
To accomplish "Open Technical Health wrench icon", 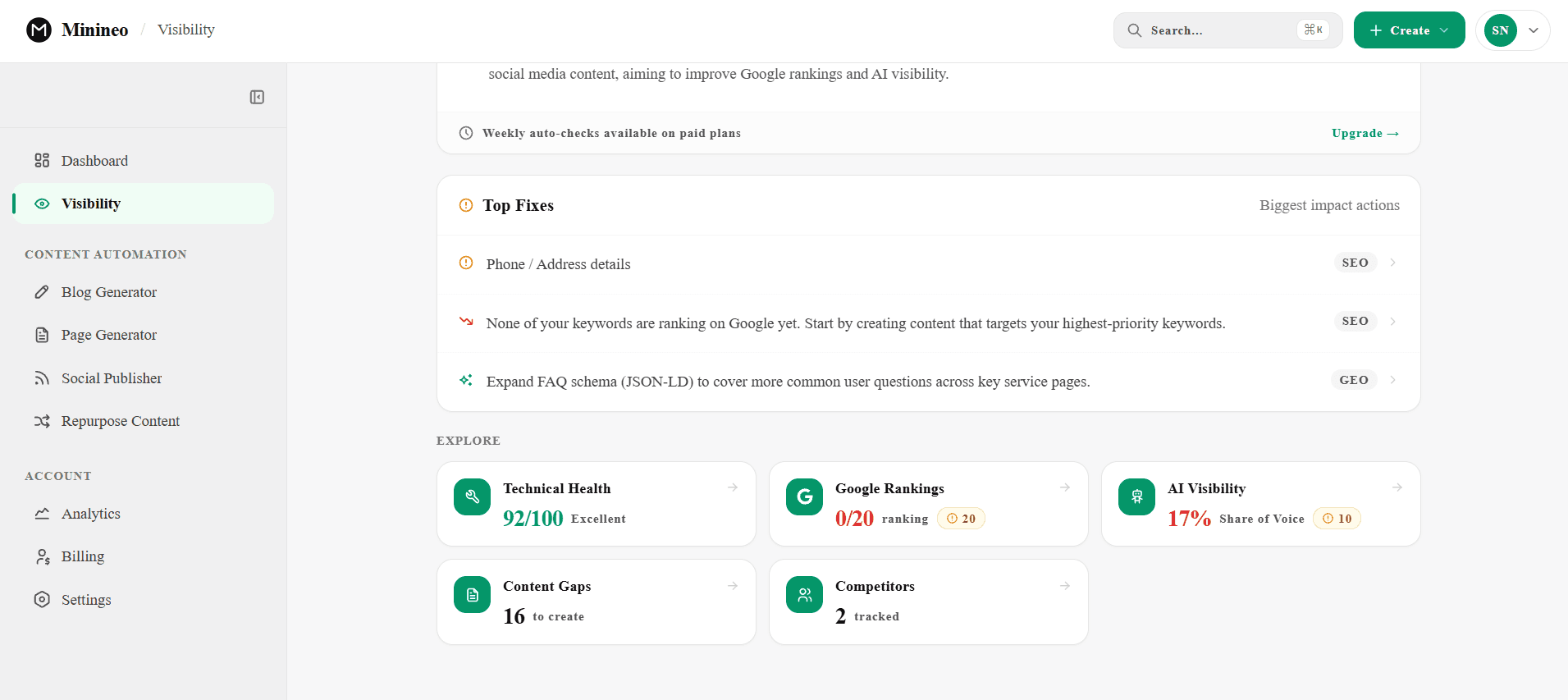I will 472,496.
